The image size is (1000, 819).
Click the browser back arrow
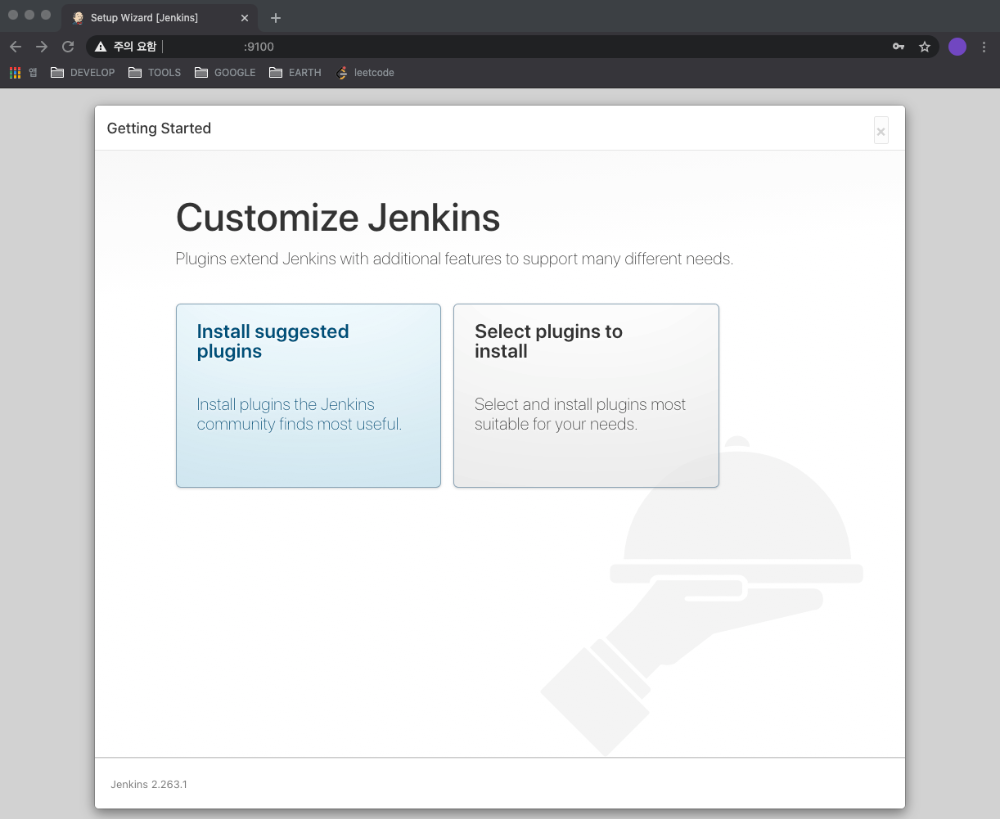[x=16, y=47]
